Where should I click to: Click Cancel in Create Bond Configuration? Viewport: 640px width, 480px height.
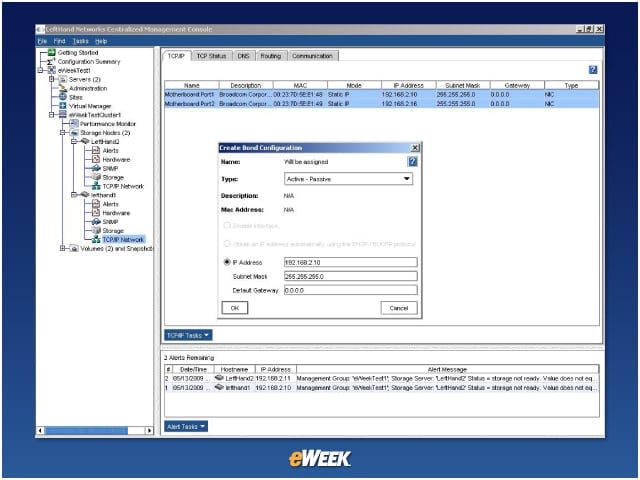pos(399,308)
